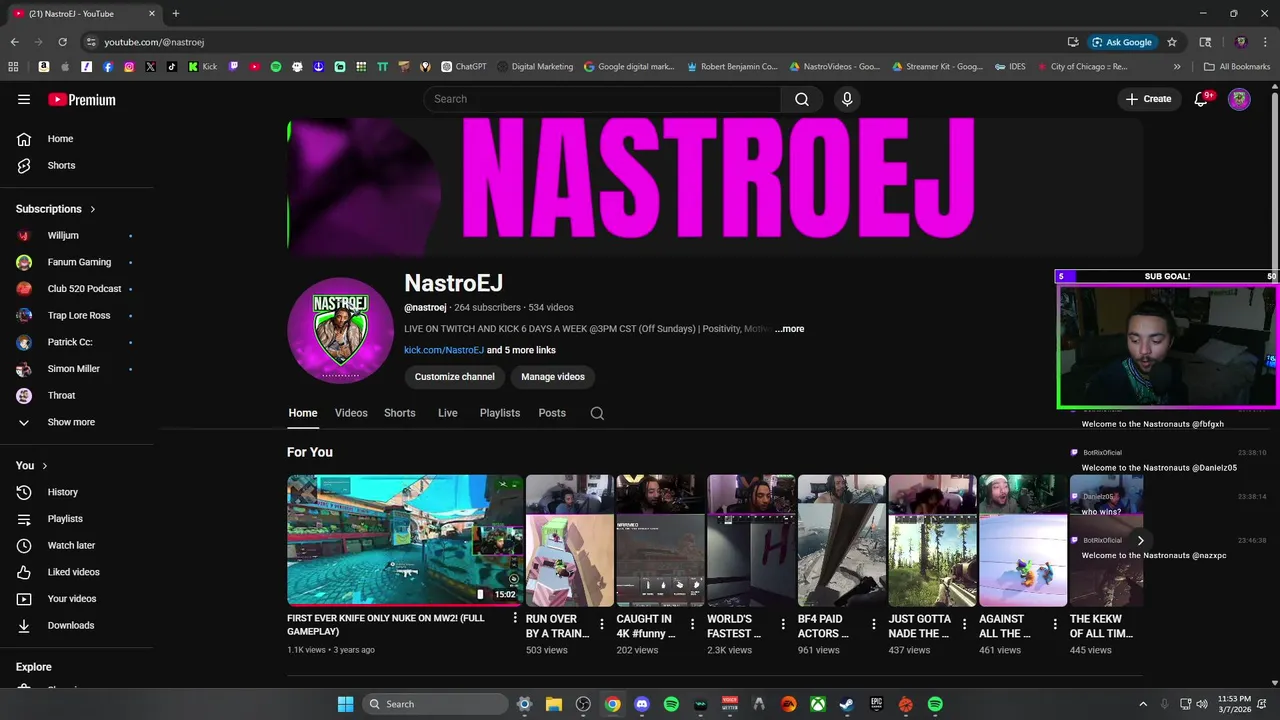Open options for FIRST EVER KNIFE ONLY video
This screenshot has width=1280, height=720.
click(515, 619)
